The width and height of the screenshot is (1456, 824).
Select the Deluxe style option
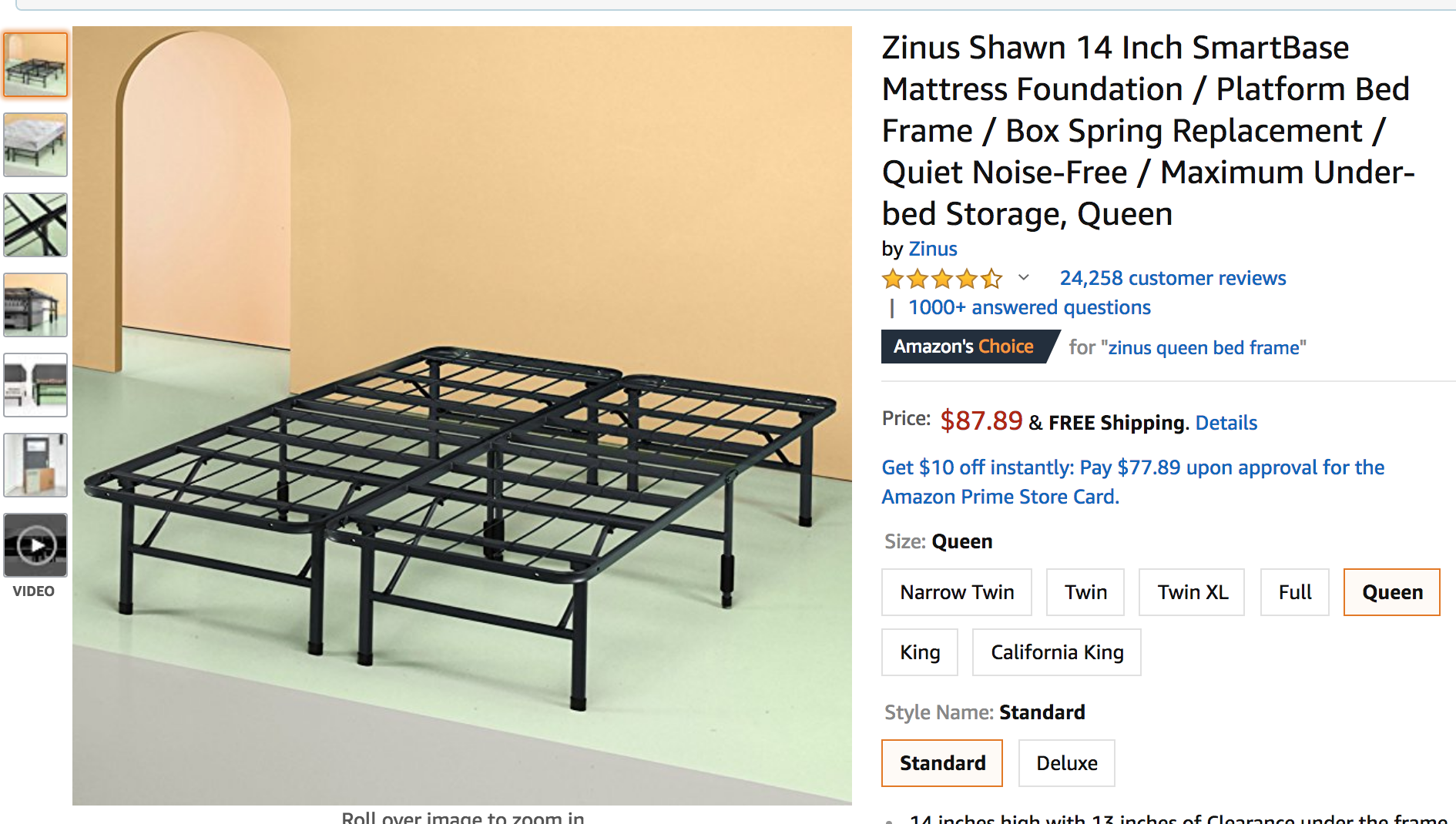(x=1067, y=763)
